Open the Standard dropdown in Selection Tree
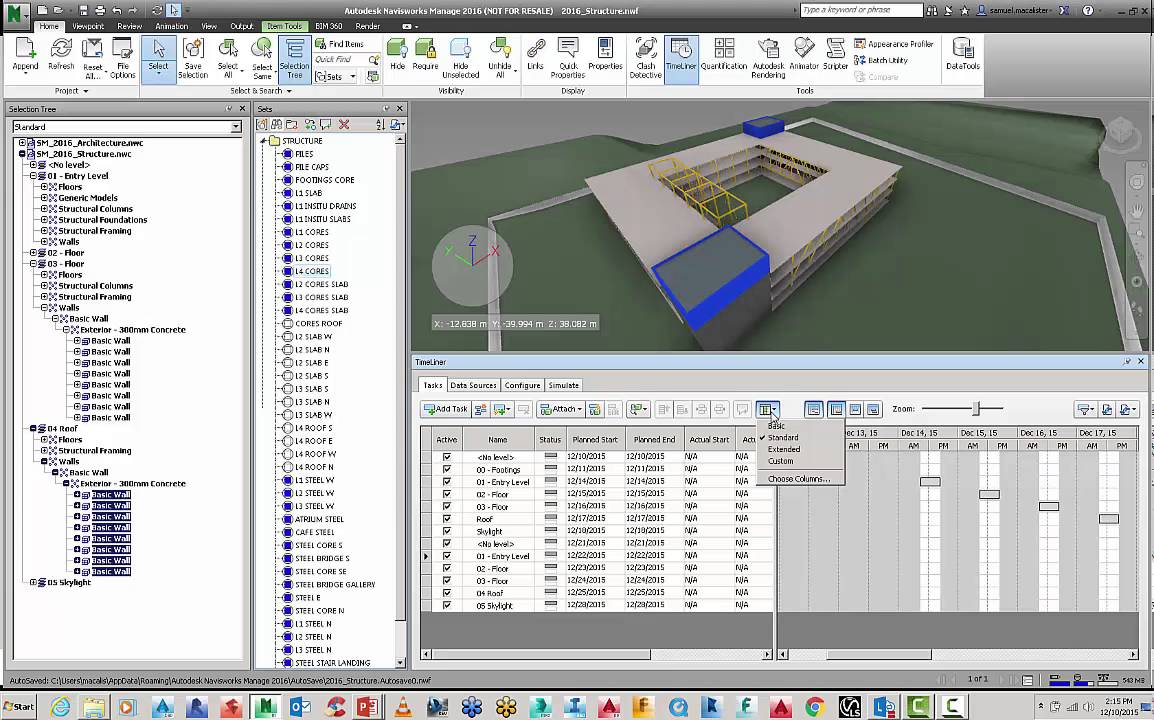 coord(236,127)
